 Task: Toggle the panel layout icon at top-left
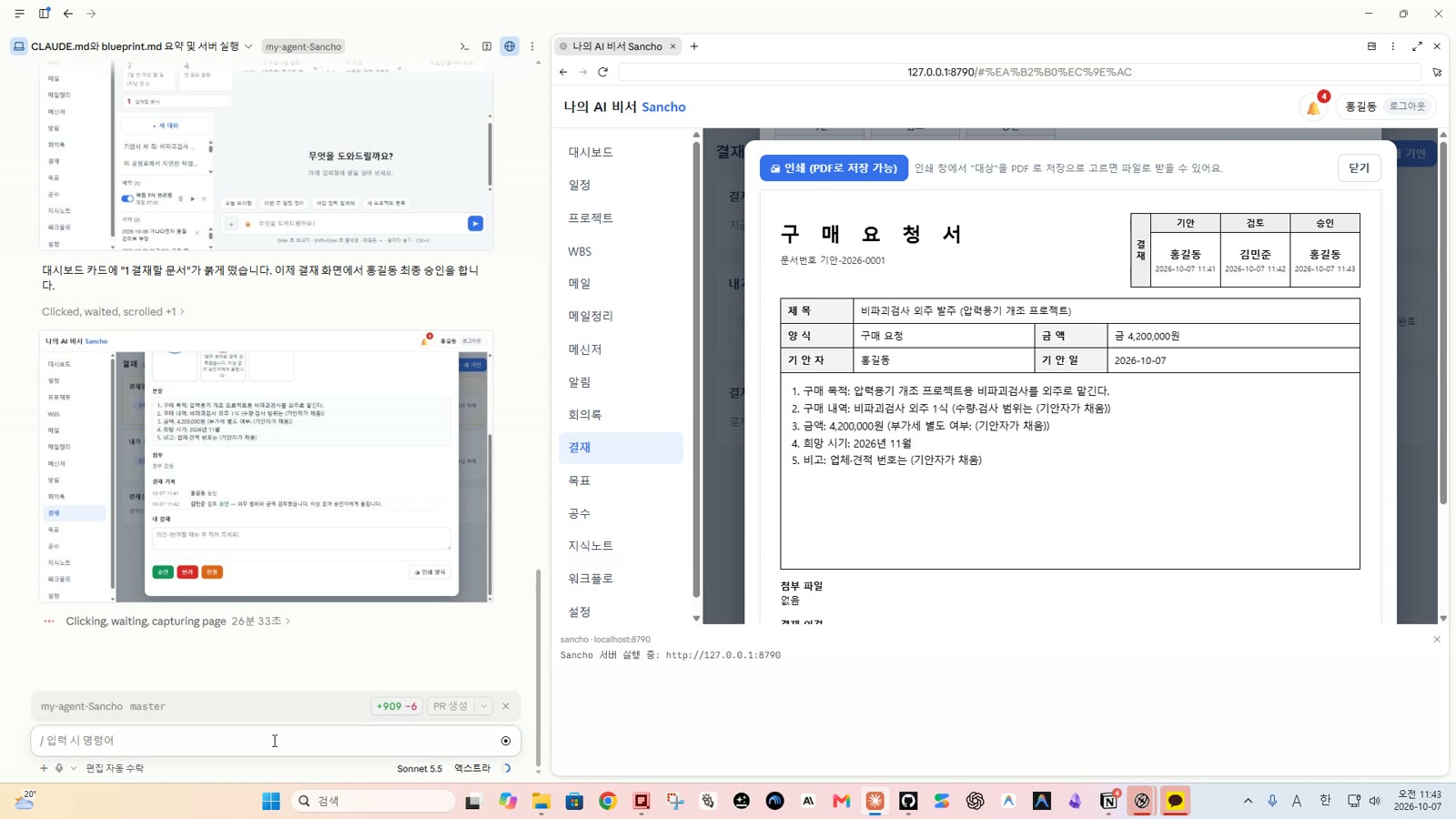tap(44, 14)
